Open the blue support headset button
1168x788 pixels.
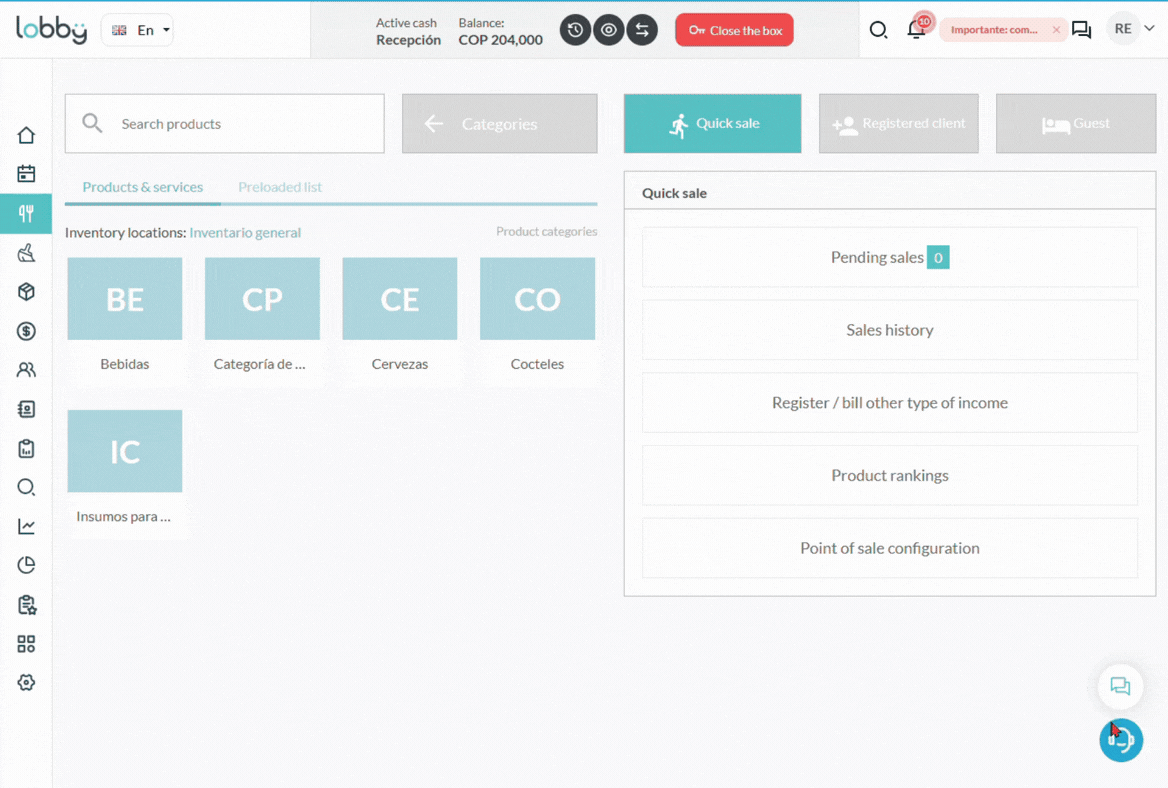coord(1121,740)
